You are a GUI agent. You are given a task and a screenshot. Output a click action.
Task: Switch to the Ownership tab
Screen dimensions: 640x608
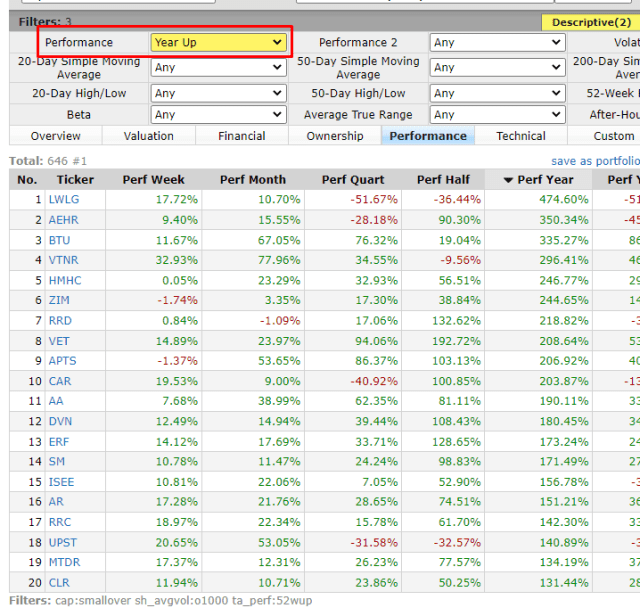(335, 136)
